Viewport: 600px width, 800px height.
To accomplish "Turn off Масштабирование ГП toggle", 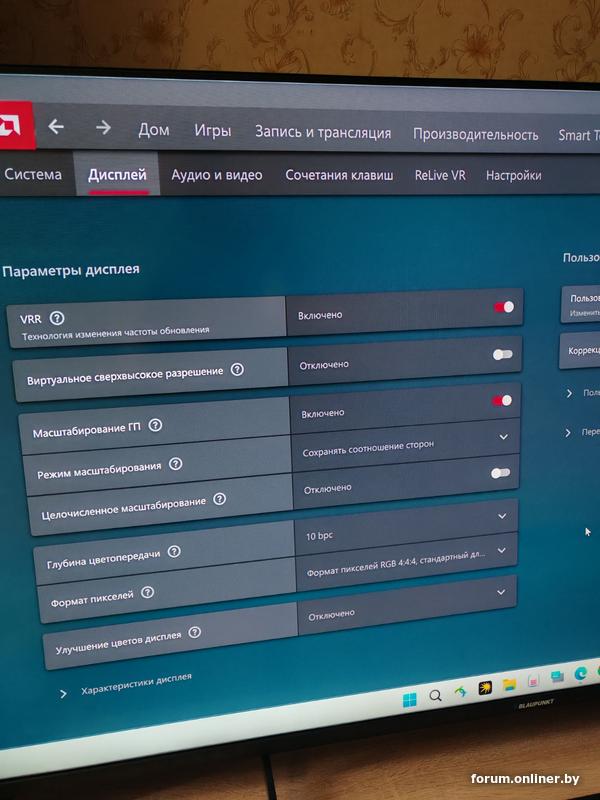I will 502,401.
